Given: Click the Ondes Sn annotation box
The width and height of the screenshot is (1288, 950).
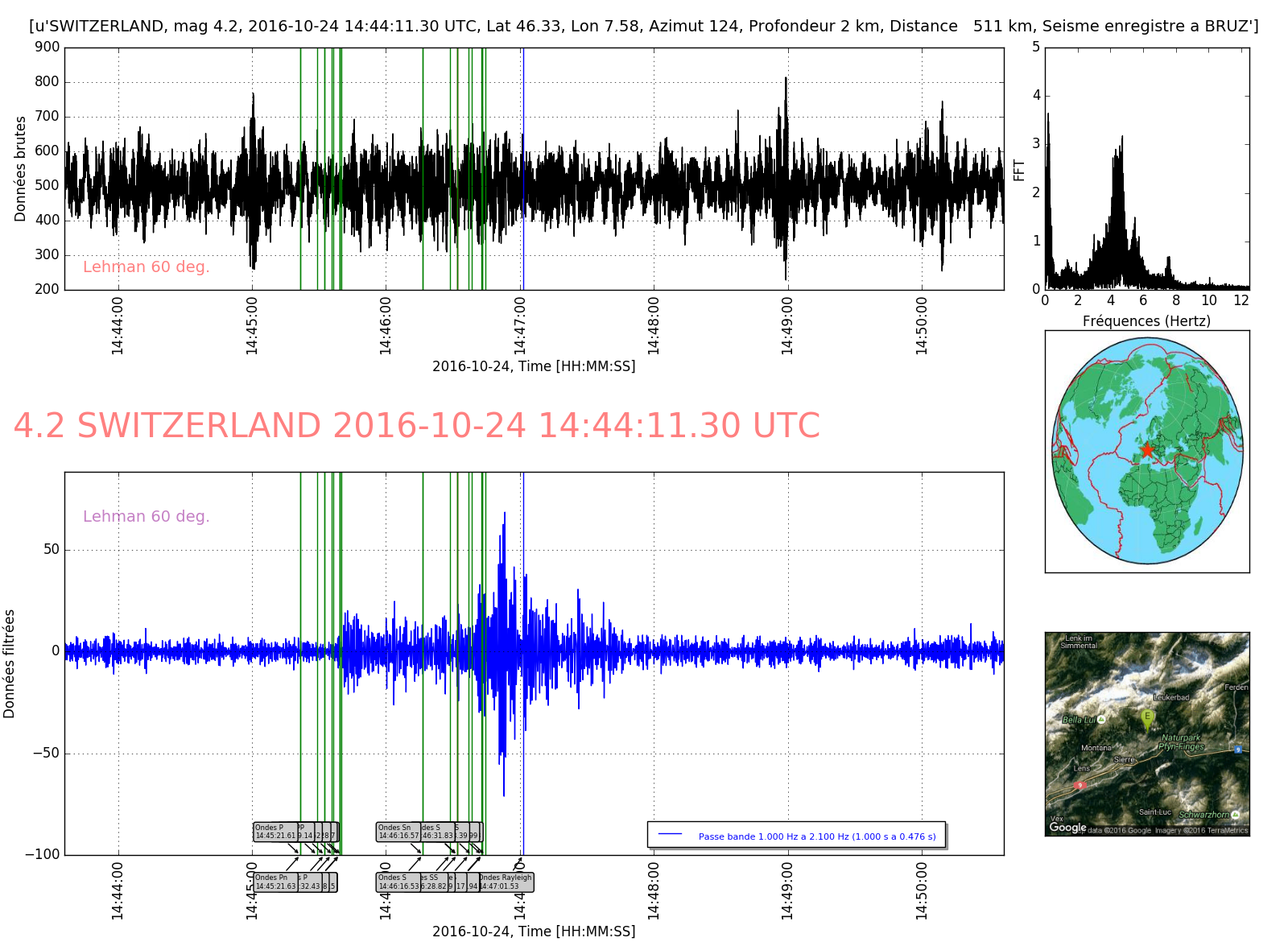Looking at the screenshot, I should pos(398,832).
